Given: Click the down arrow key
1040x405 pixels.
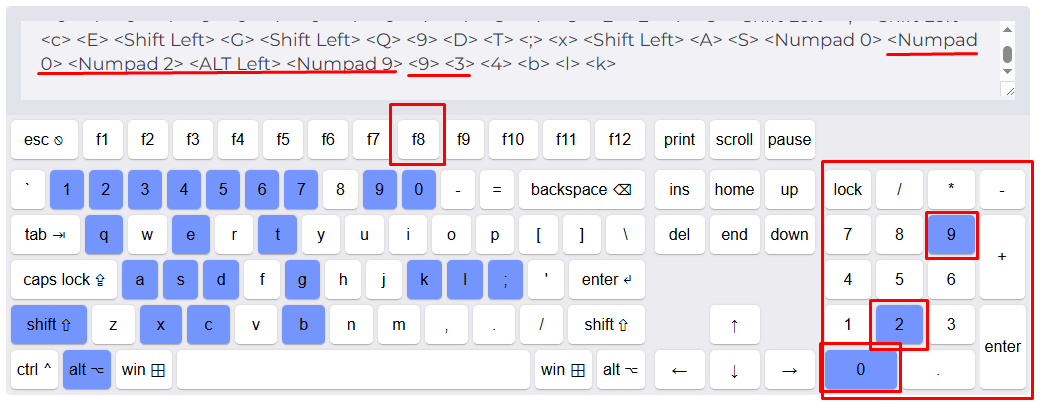Looking at the screenshot, I should click(734, 370).
